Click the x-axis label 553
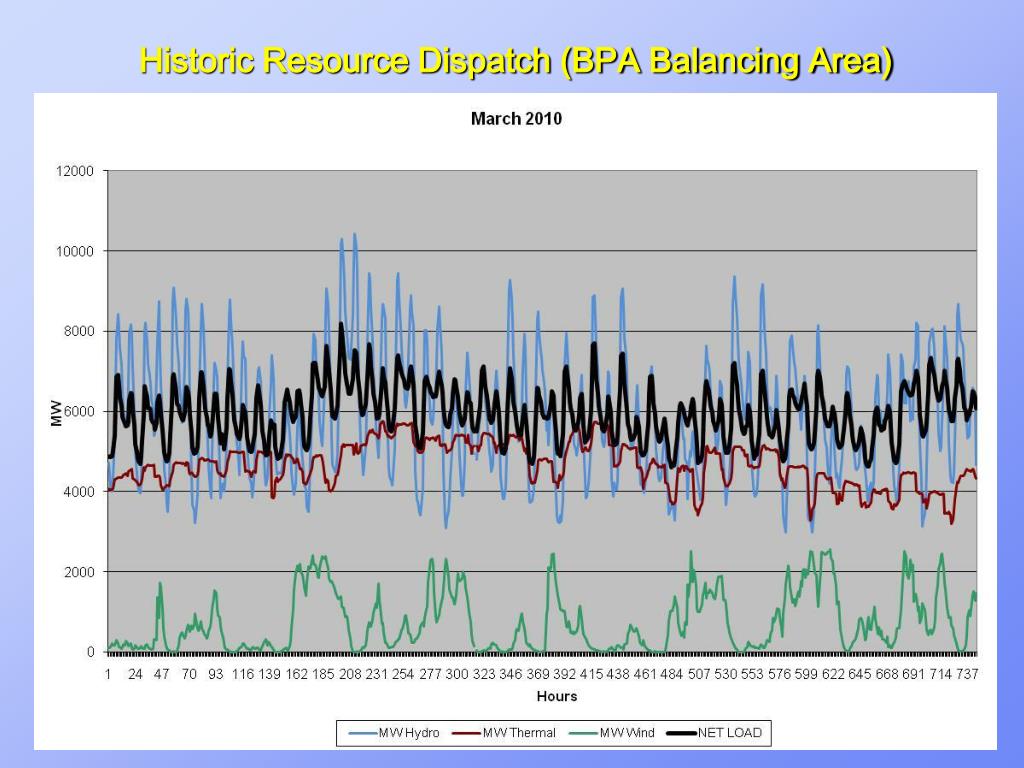1024x768 pixels. point(752,674)
